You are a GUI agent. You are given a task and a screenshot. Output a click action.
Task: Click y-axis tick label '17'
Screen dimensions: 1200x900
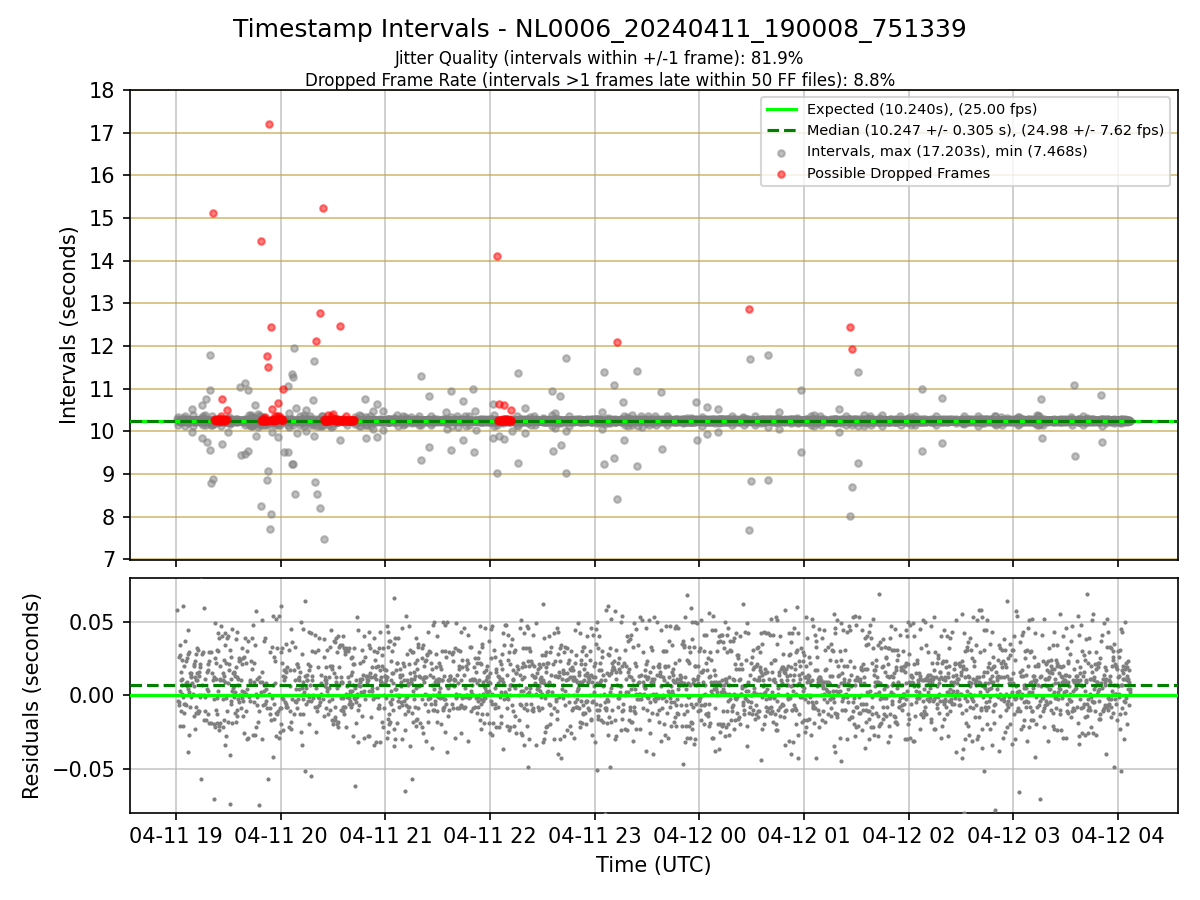pos(103,134)
